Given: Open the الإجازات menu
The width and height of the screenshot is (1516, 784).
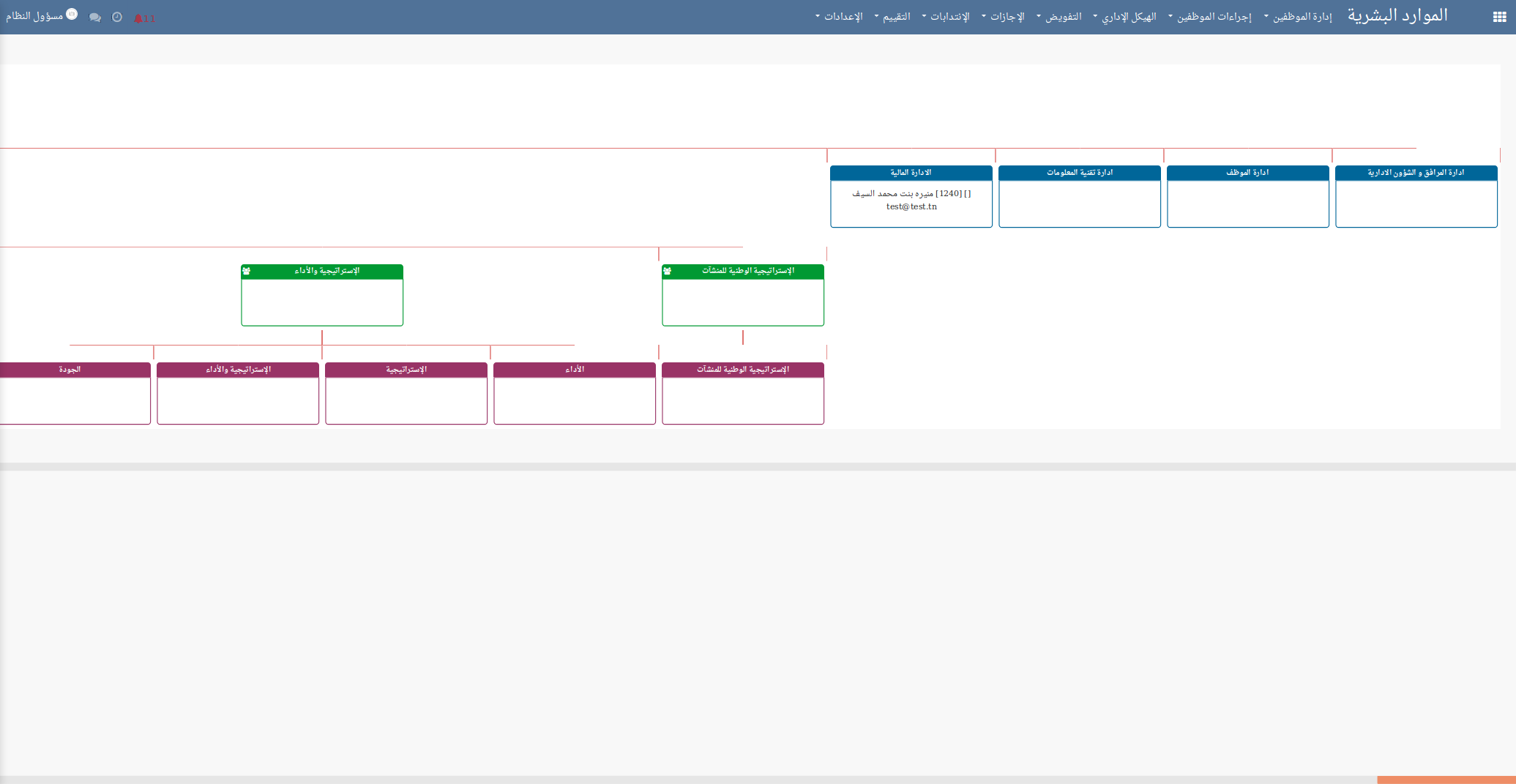Looking at the screenshot, I should coord(1004,17).
